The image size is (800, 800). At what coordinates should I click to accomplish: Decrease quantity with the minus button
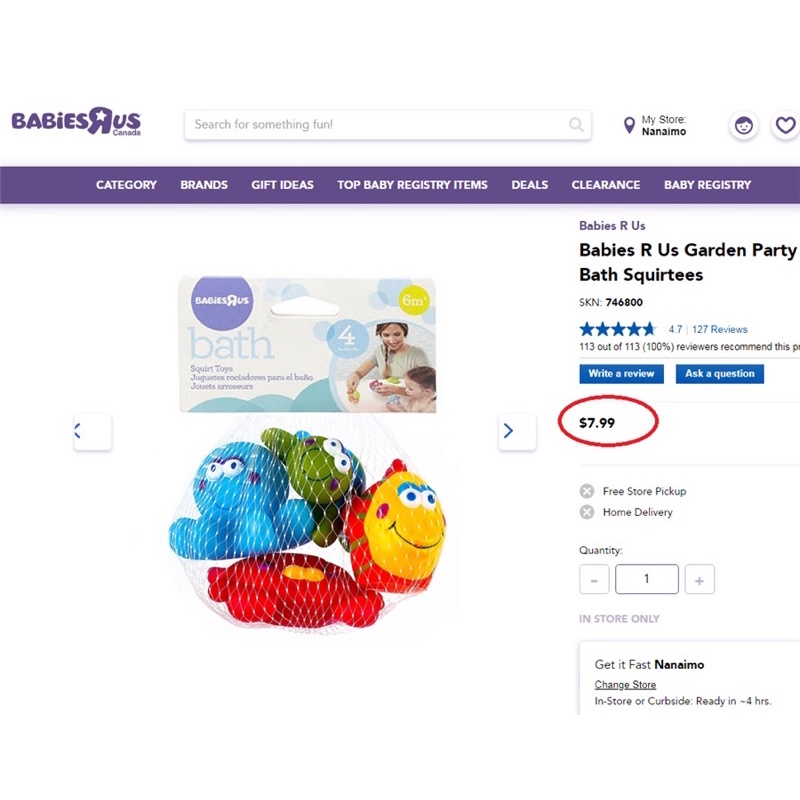594,580
